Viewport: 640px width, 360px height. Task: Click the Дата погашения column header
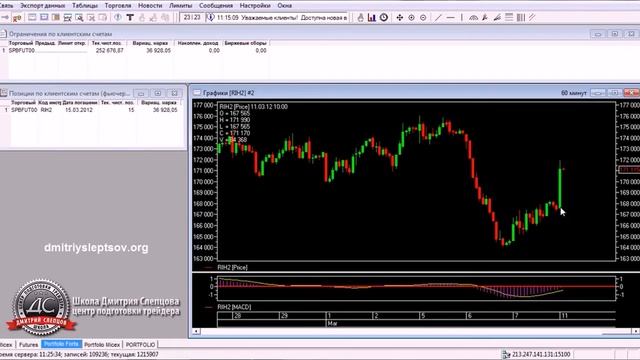pyautogui.click(x=80, y=103)
